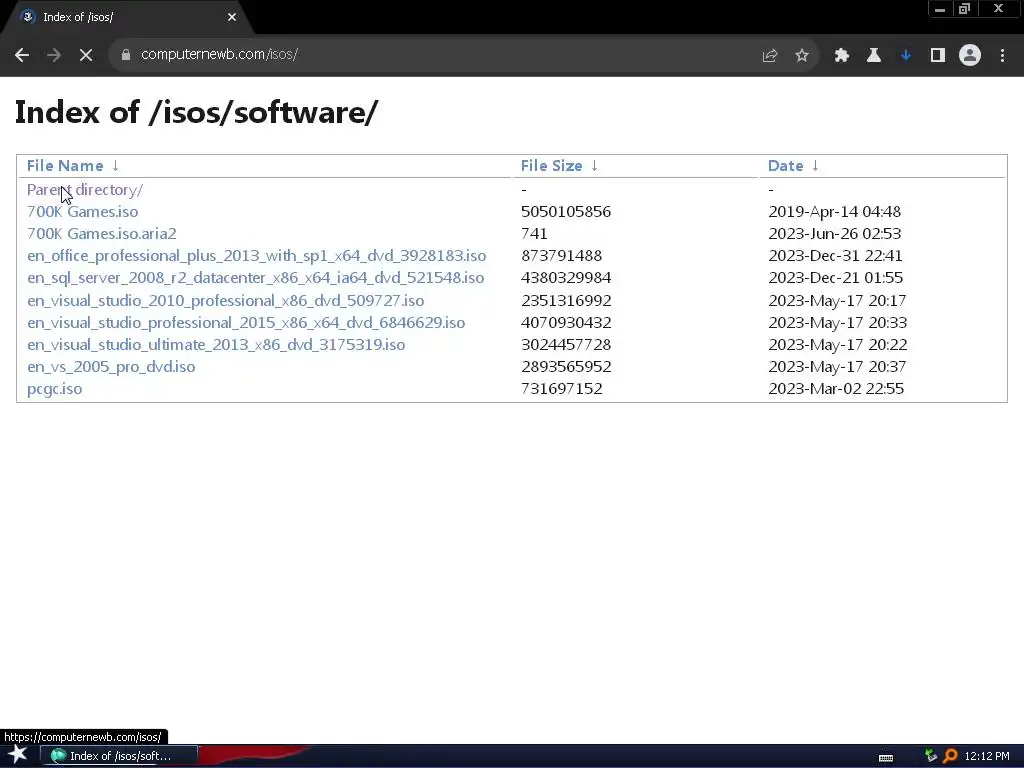1024x768 pixels.
Task: Click date 2023-Mar-02 22:55
Action: coord(837,389)
